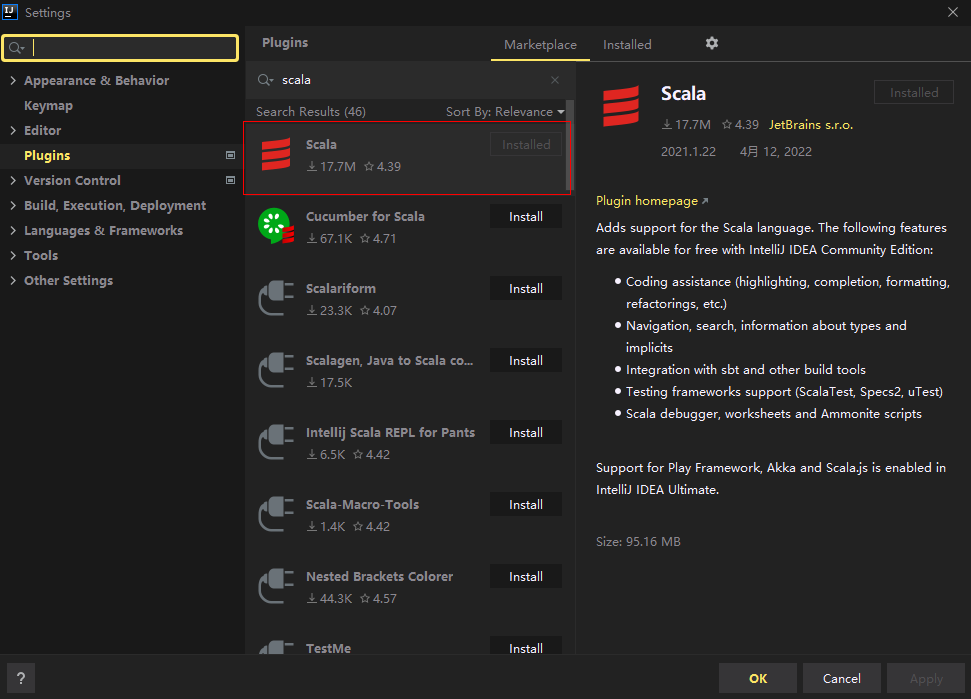Install the Scalariform plugin
Screen dimensions: 971x699
526,289
